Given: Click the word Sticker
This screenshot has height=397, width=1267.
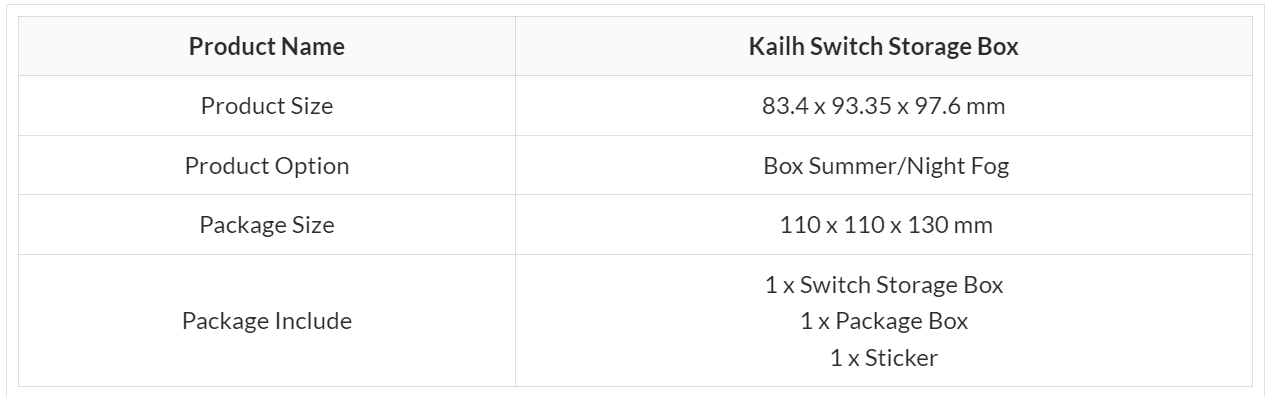Looking at the screenshot, I should [902, 357].
